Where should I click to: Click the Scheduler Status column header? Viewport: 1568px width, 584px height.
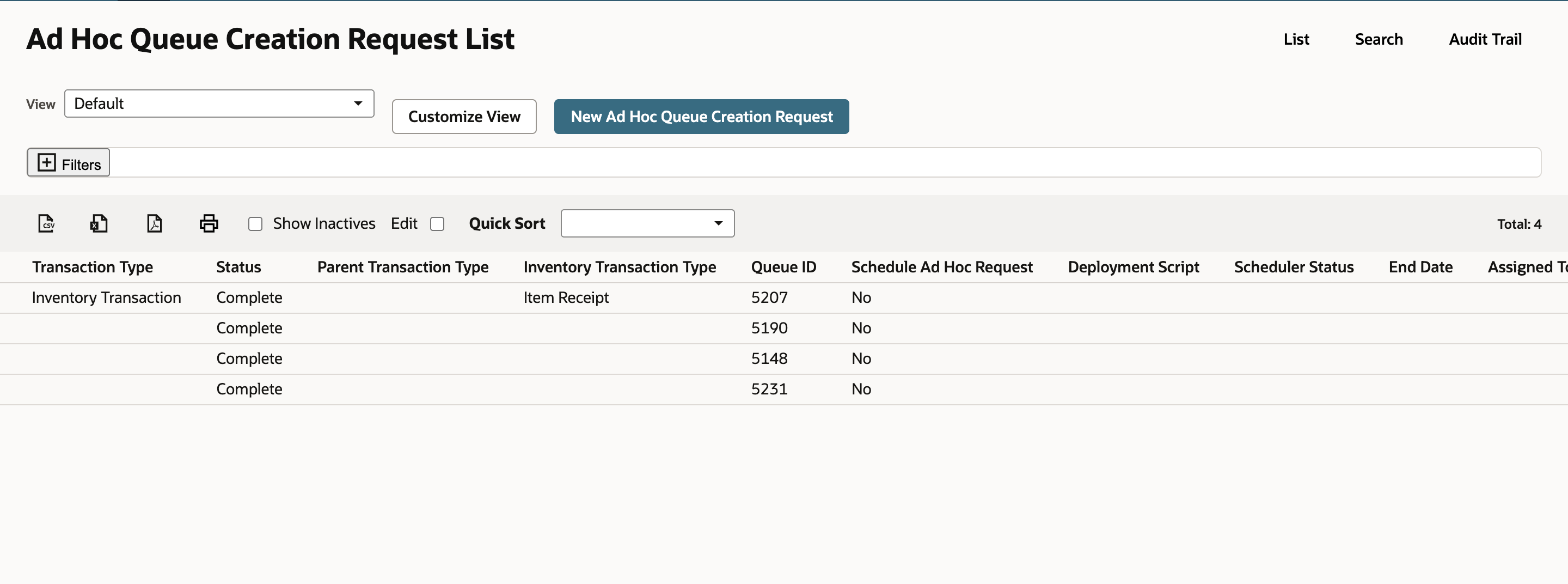1294,267
